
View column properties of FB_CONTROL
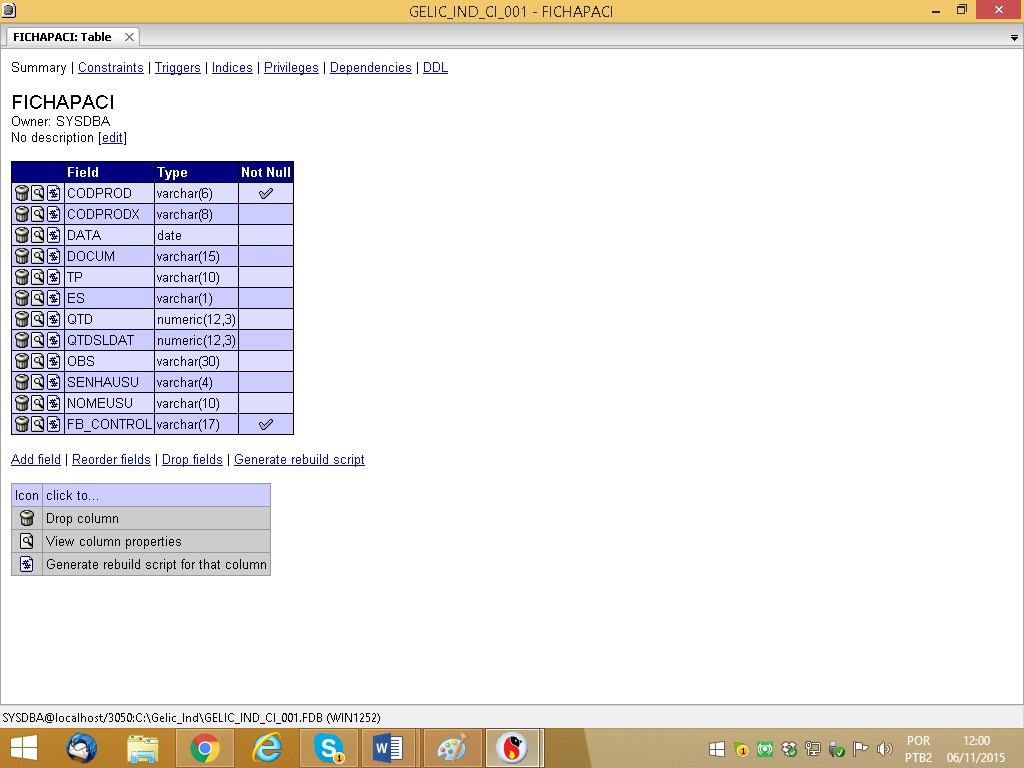click(x=38, y=424)
